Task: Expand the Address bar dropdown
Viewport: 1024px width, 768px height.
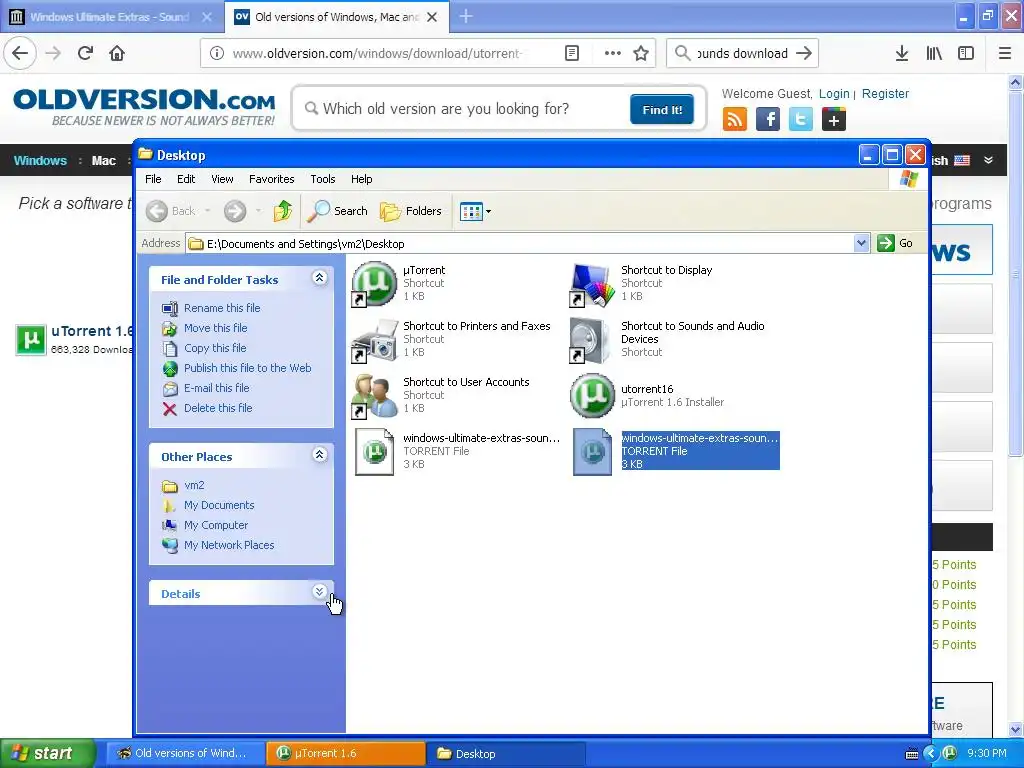Action: (x=861, y=244)
